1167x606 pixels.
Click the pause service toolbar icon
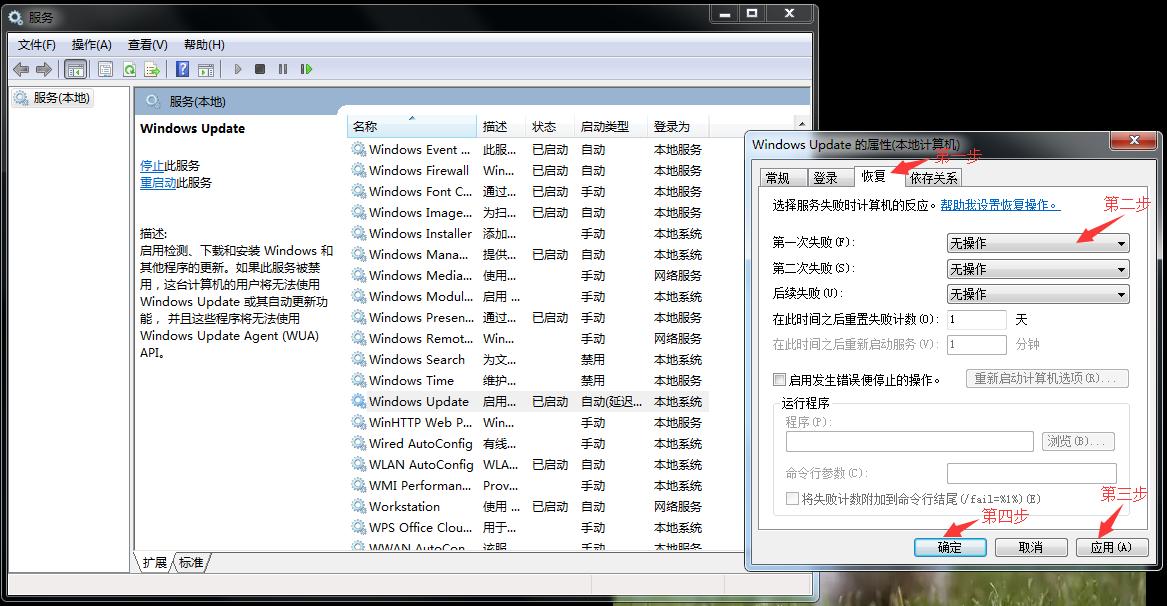pos(283,68)
